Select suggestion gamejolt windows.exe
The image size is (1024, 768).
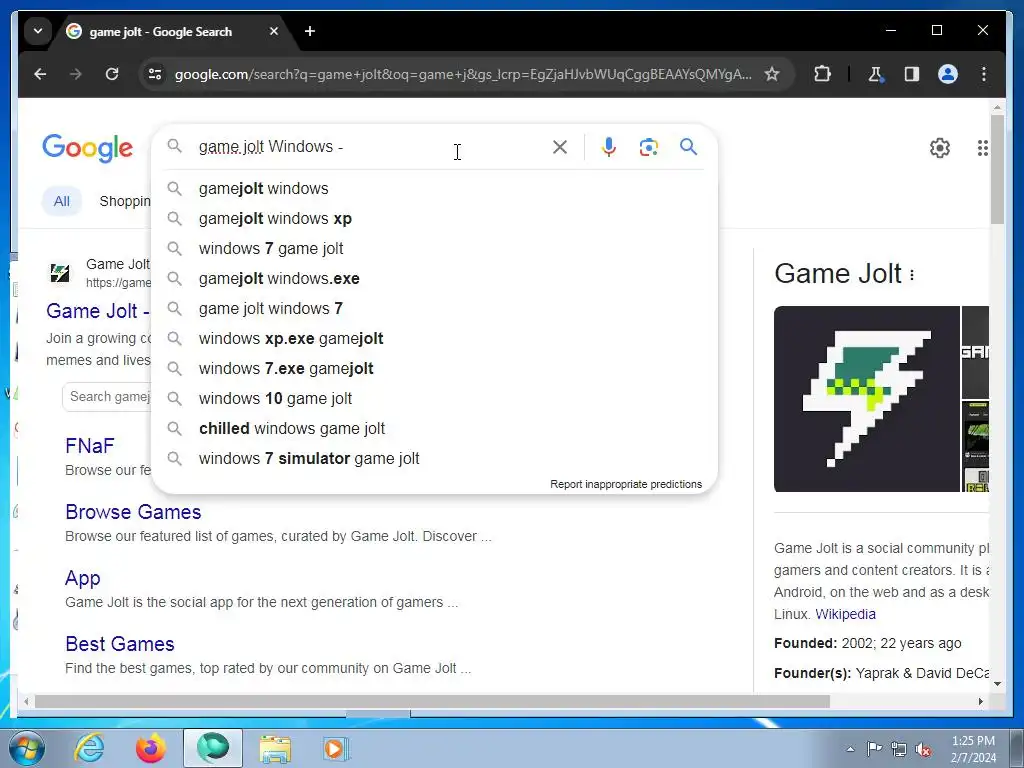coord(434,279)
